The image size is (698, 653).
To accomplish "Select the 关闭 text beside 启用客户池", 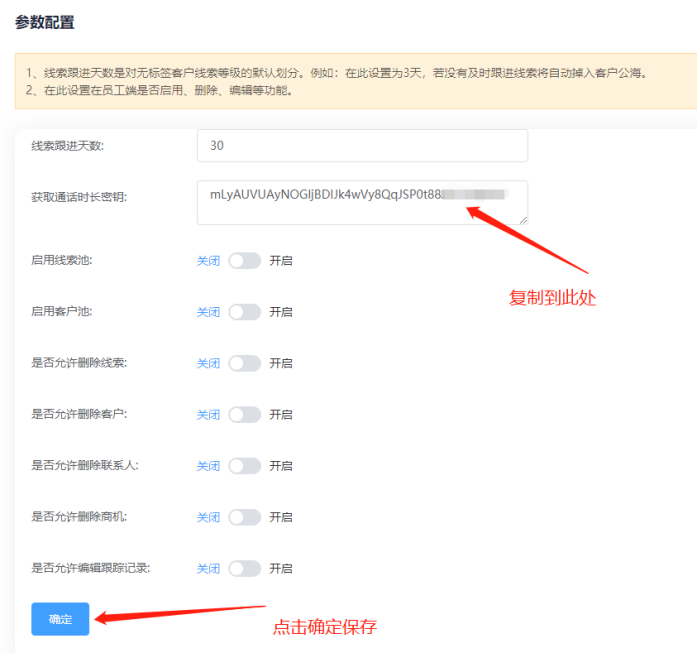I will coord(208,312).
